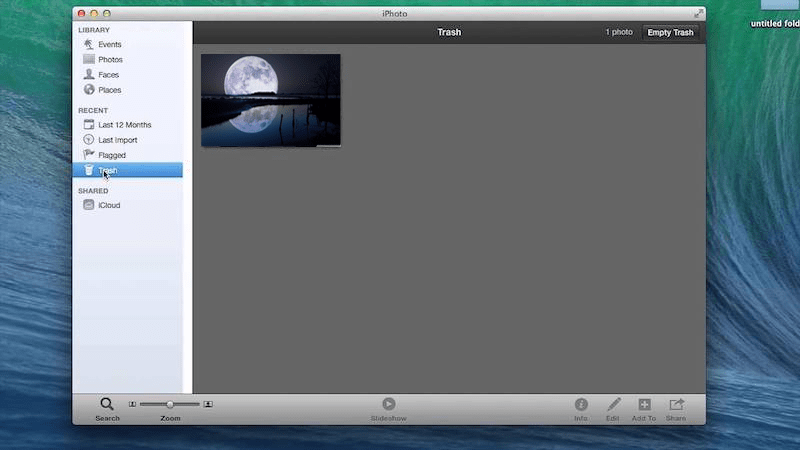Click the Last Import clock icon
This screenshot has width=800, height=450.
tap(88, 139)
